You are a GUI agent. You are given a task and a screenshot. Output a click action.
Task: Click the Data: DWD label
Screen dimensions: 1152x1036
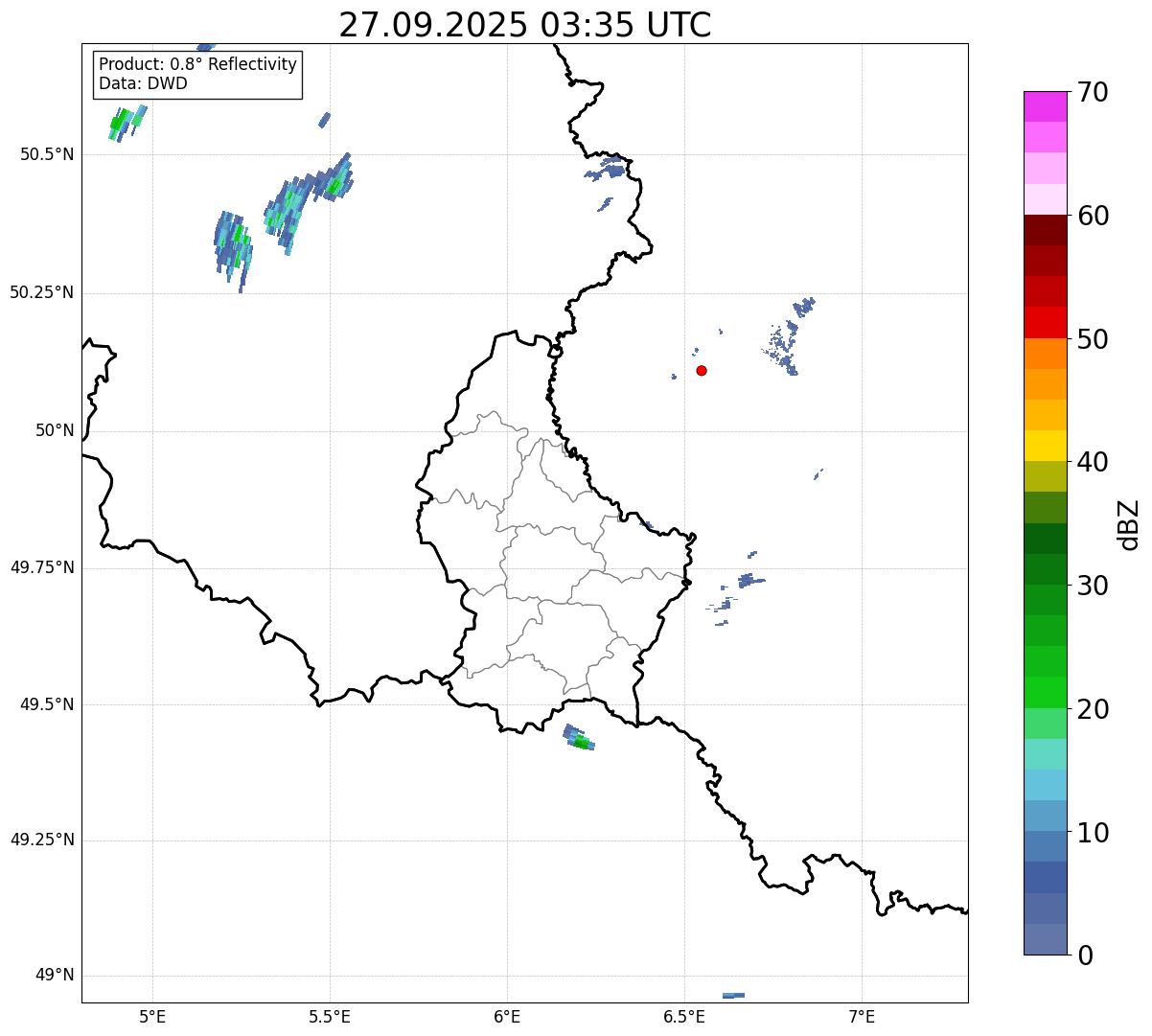pyautogui.click(x=143, y=84)
